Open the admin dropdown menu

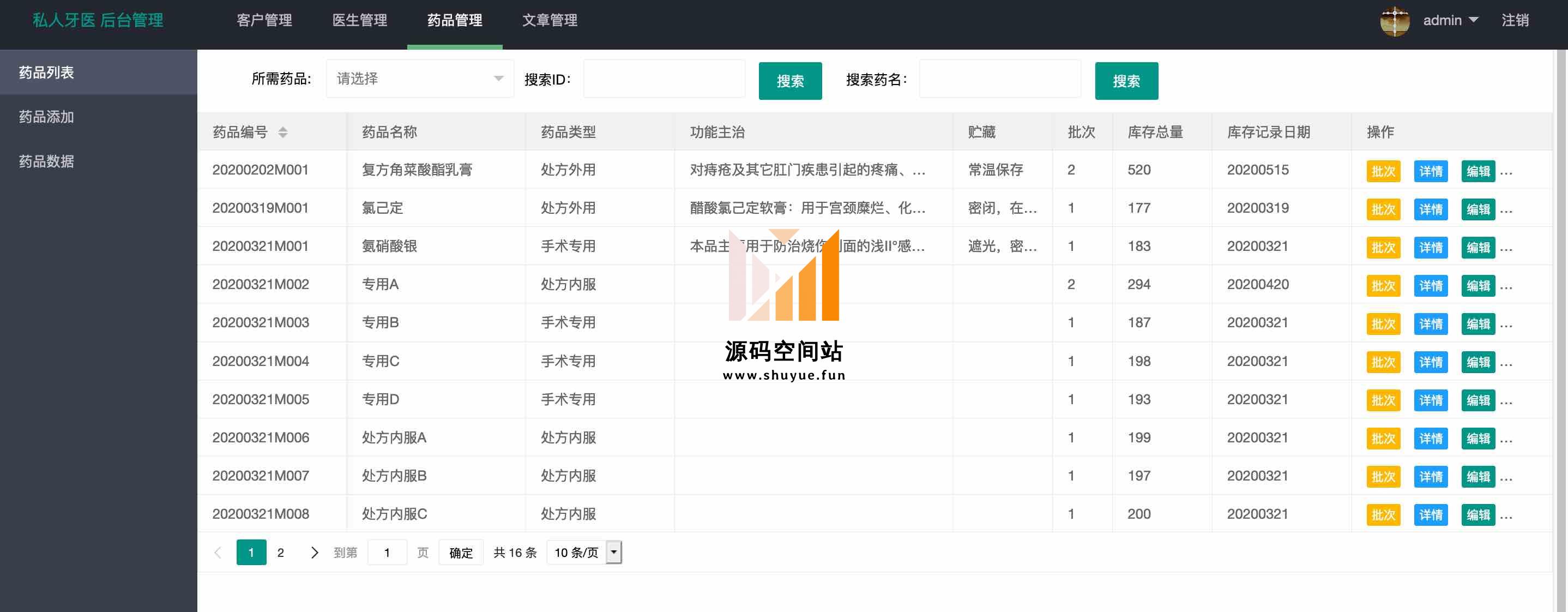1451,21
